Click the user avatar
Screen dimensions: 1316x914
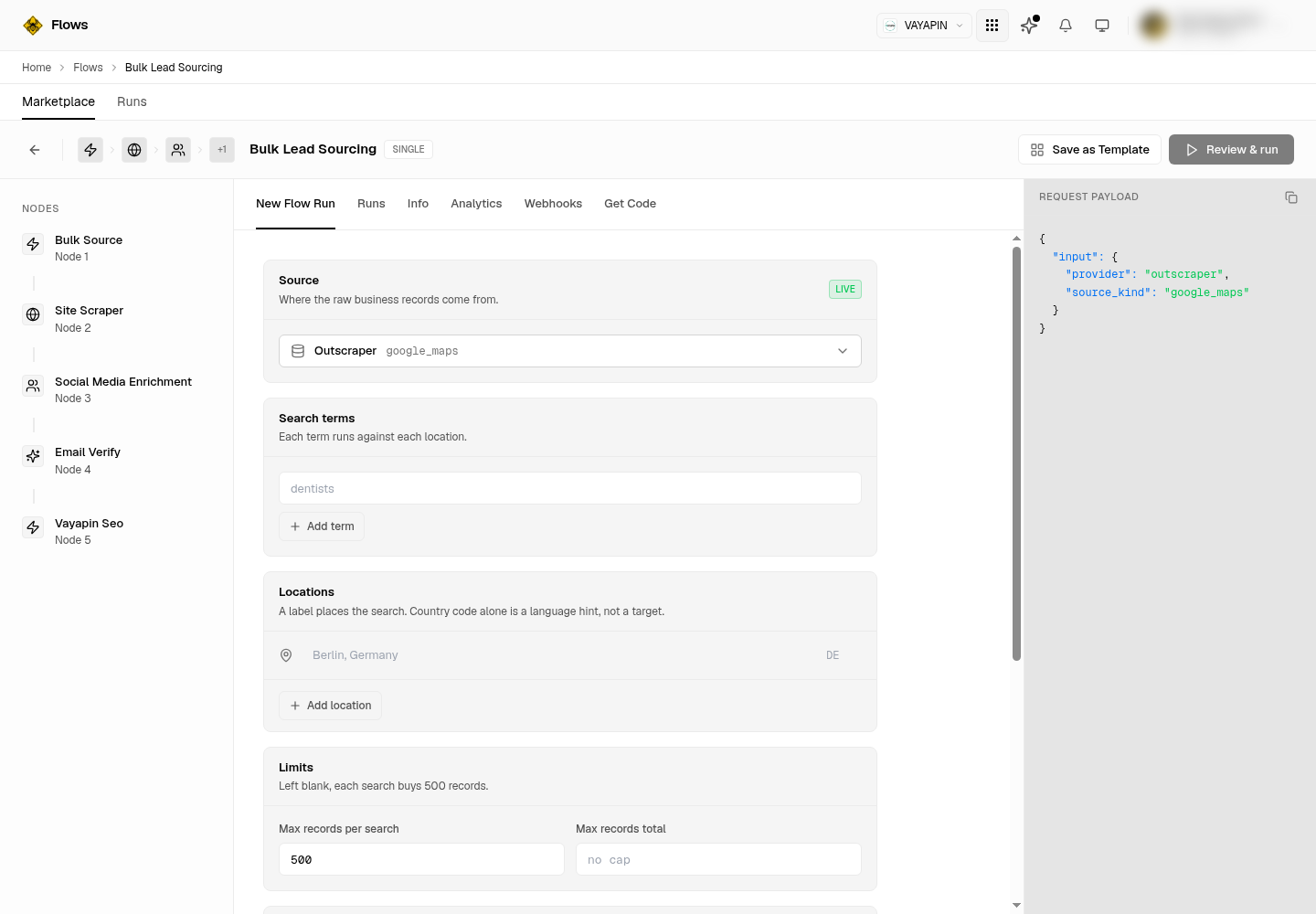(1154, 26)
